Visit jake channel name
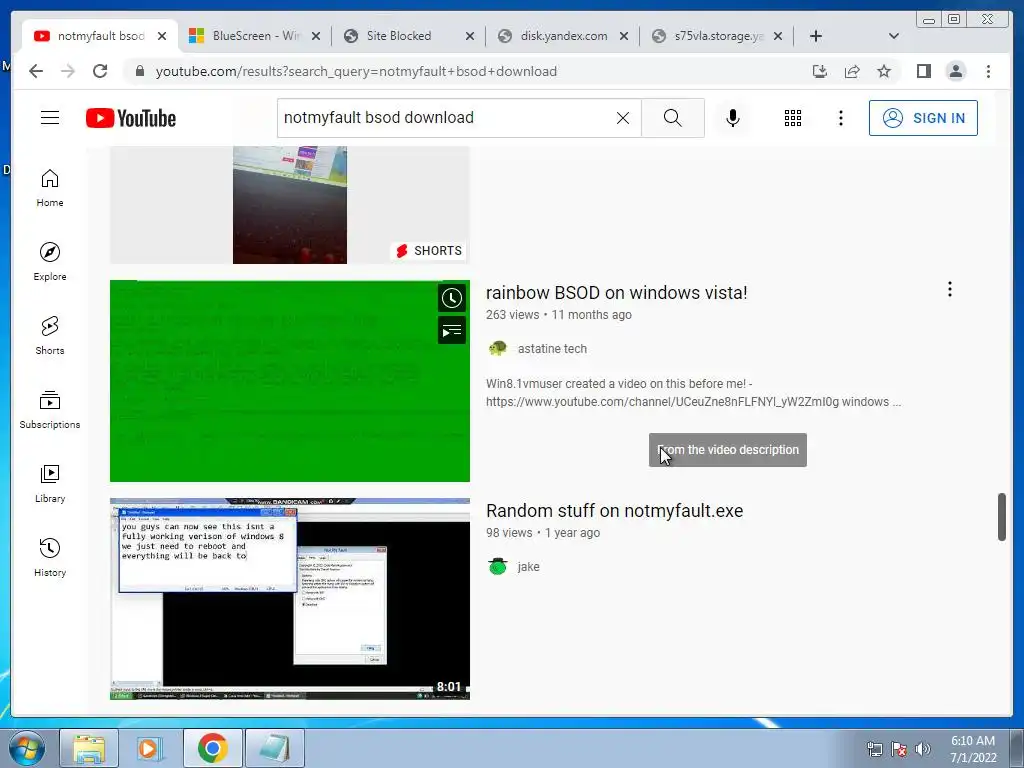This screenshot has width=1024, height=768. 528,567
